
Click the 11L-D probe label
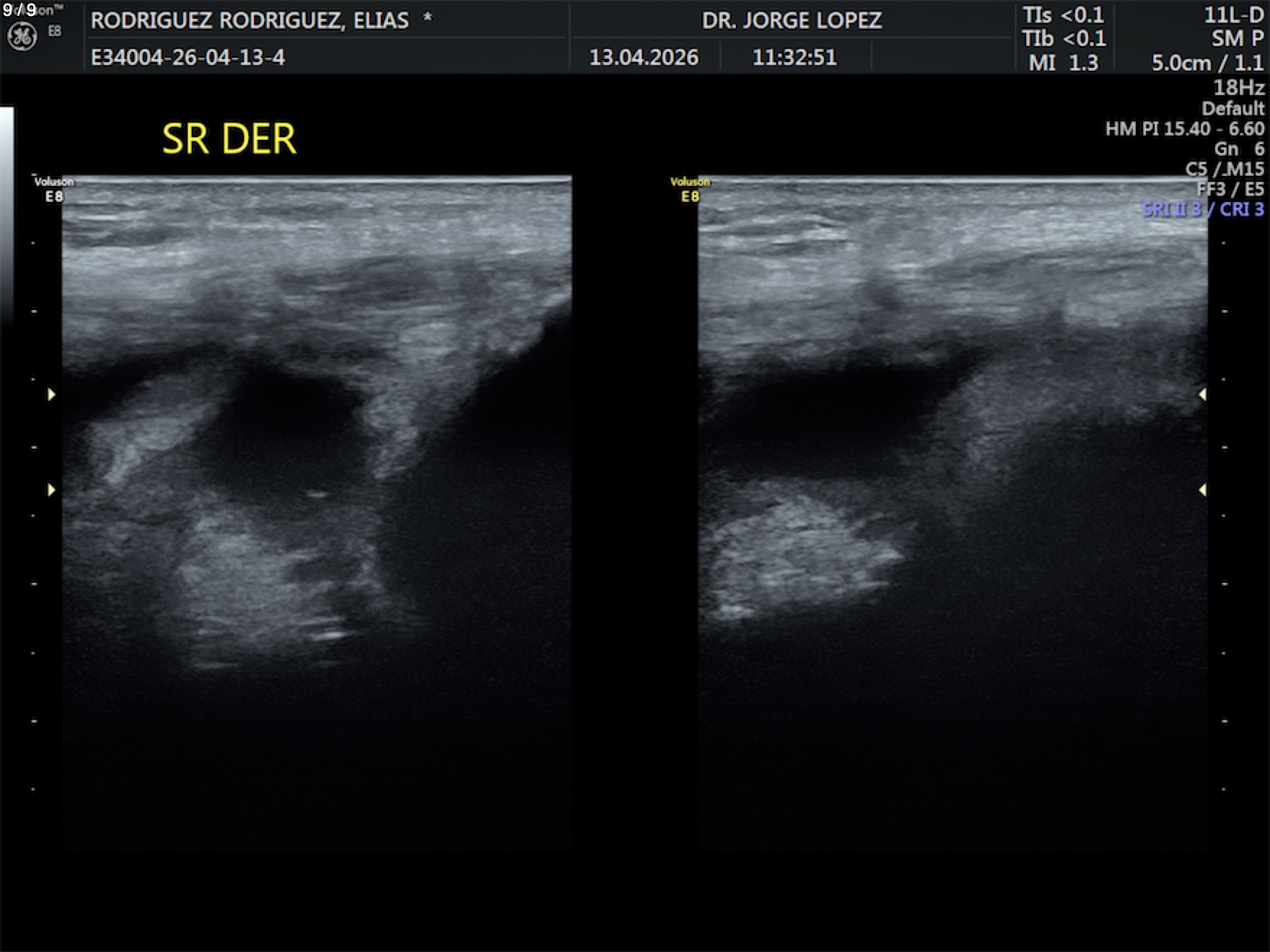pyautogui.click(x=1233, y=15)
